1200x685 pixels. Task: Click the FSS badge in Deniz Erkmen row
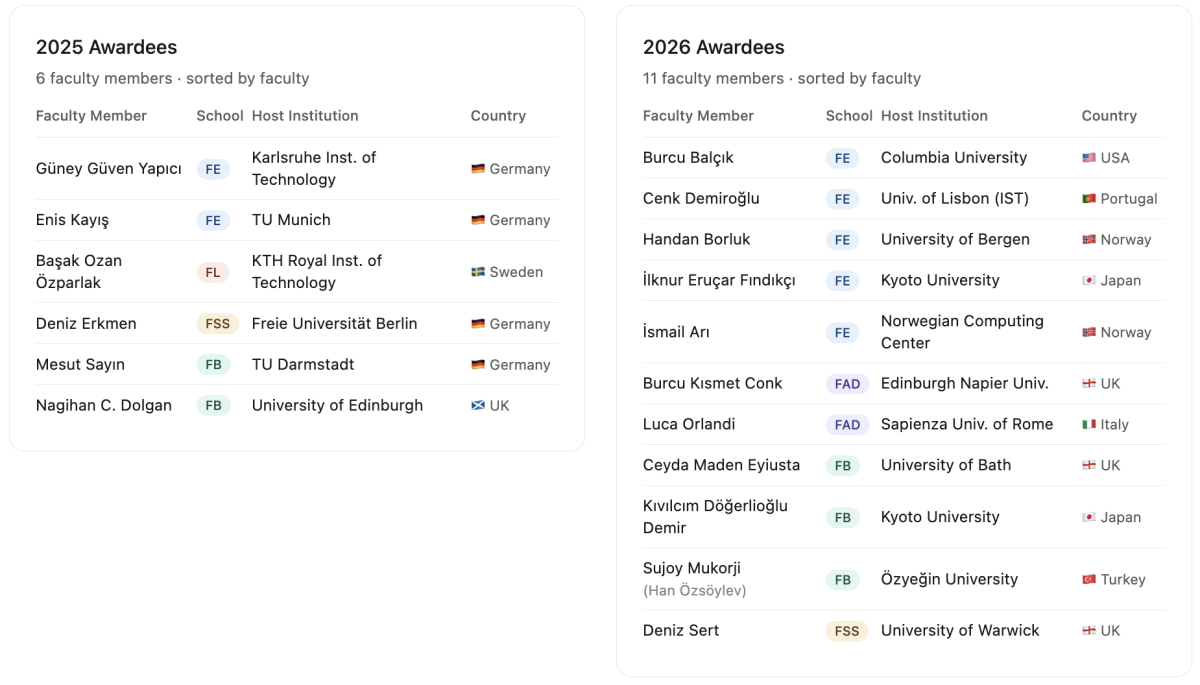(x=217, y=324)
